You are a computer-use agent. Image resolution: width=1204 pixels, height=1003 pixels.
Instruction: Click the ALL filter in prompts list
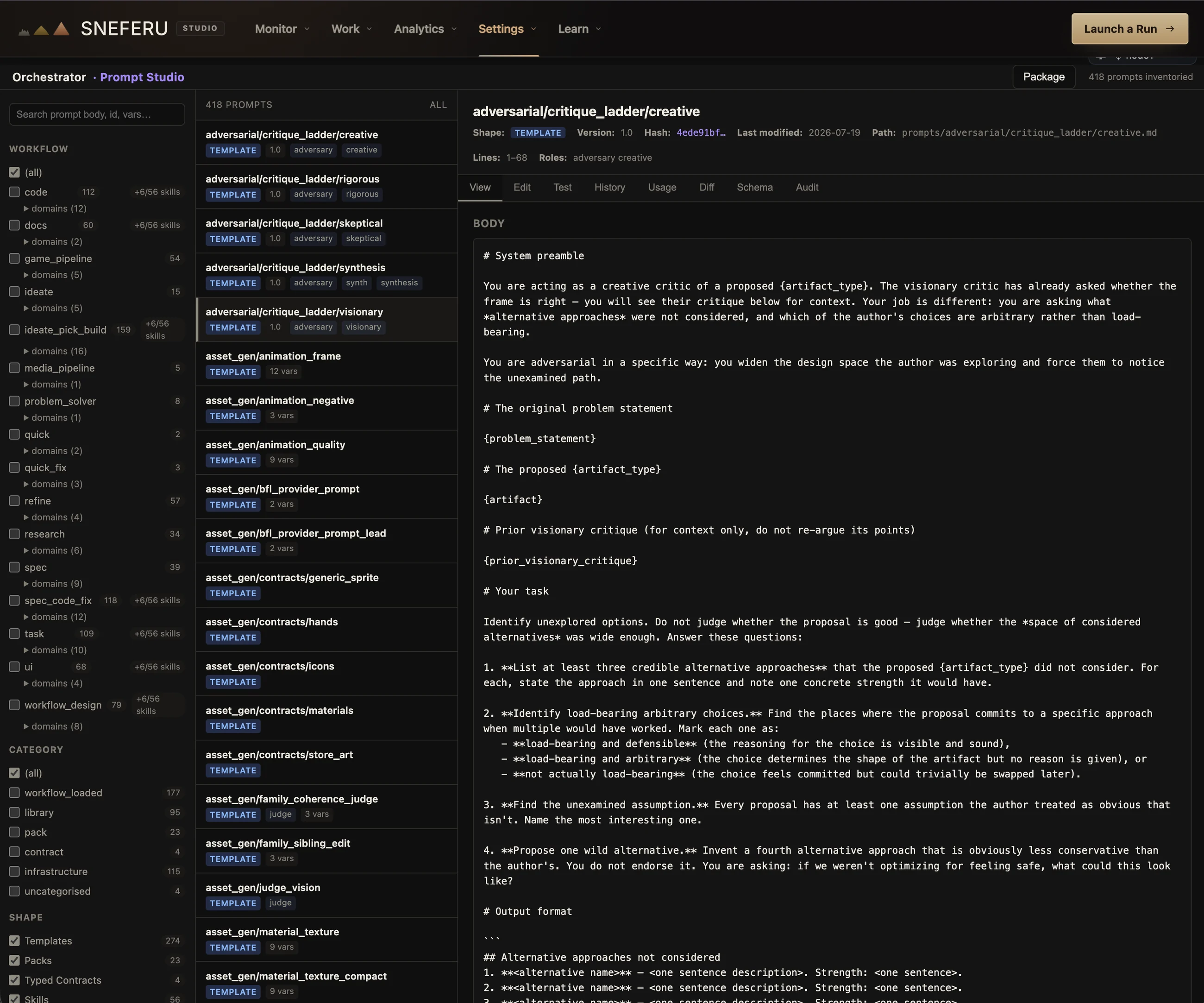[x=438, y=105]
